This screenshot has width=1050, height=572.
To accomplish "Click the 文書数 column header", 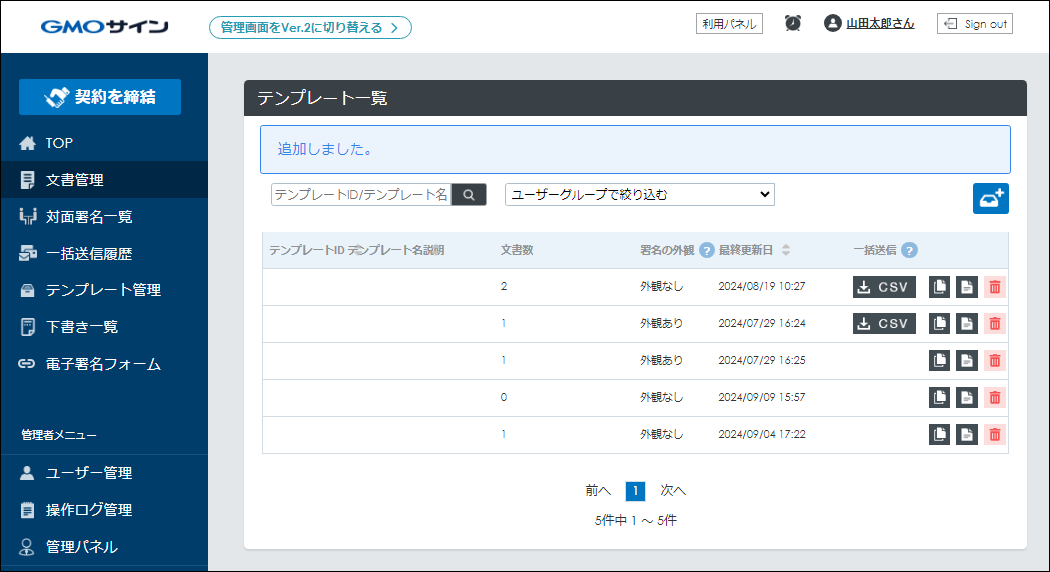I will [x=517, y=250].
